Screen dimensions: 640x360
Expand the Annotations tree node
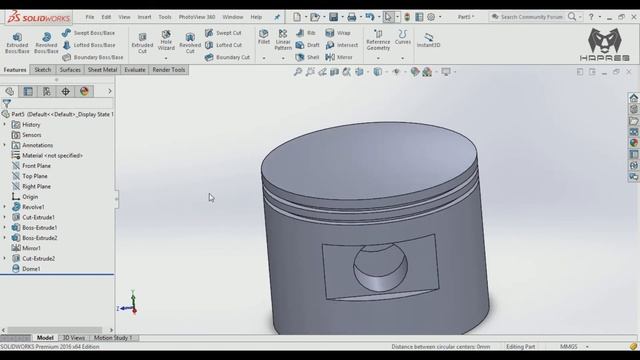4,145
